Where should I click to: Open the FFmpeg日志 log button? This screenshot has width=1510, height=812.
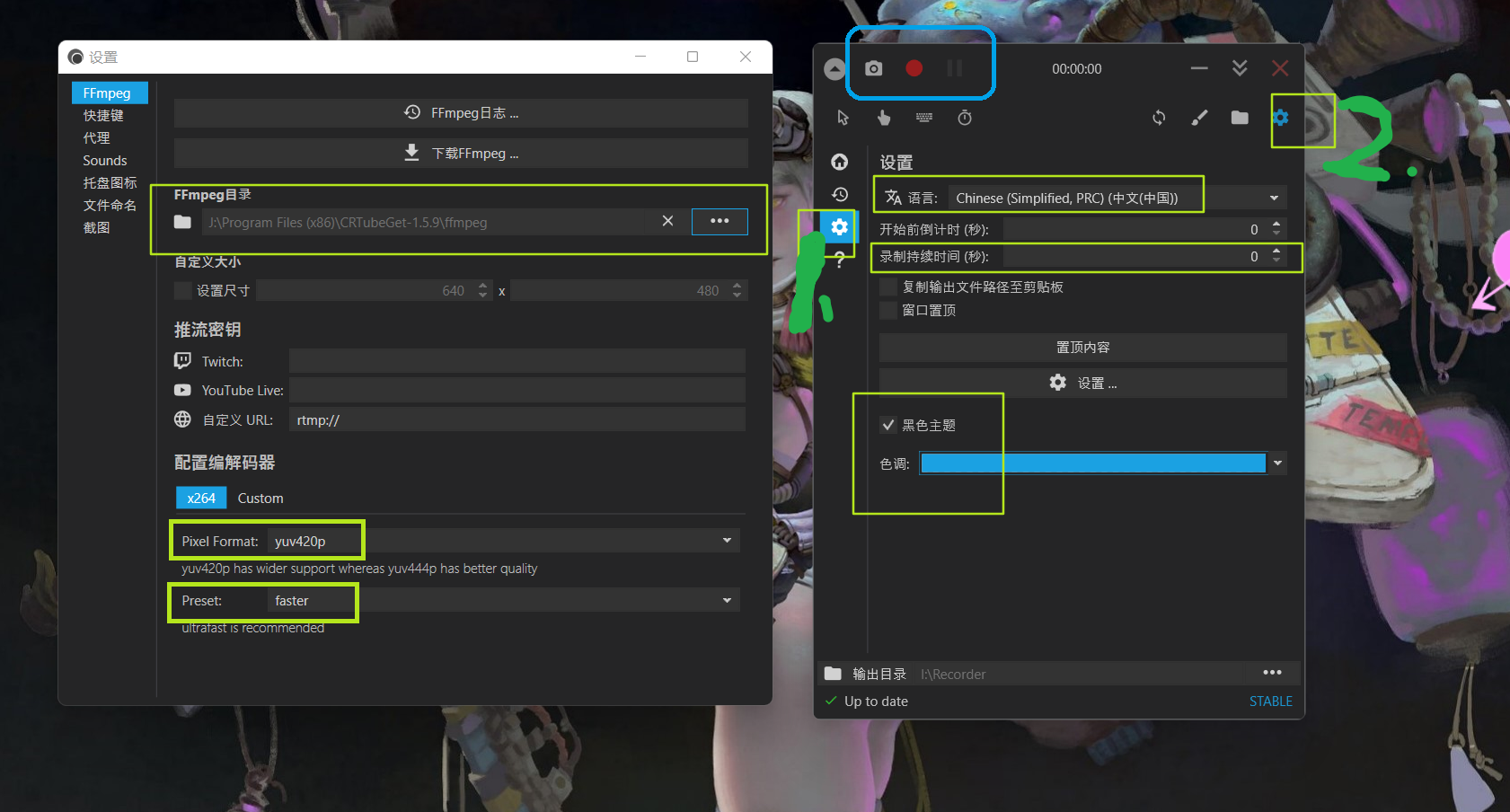tap(461, 112)
